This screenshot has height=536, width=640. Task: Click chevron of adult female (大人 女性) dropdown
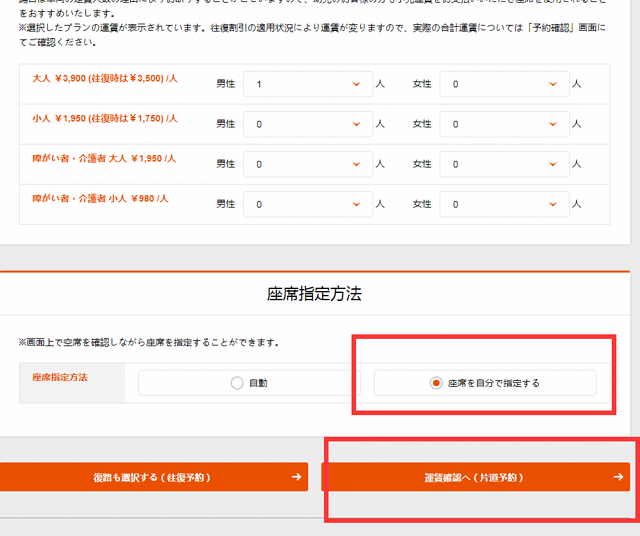551,85
